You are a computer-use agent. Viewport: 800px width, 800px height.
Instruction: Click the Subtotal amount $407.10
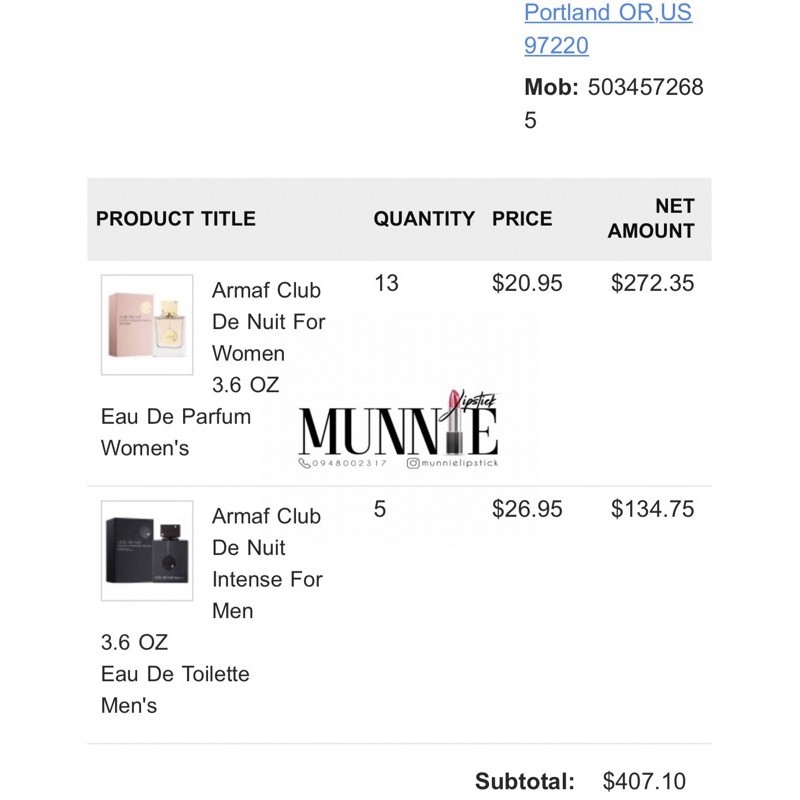point(645,782)
